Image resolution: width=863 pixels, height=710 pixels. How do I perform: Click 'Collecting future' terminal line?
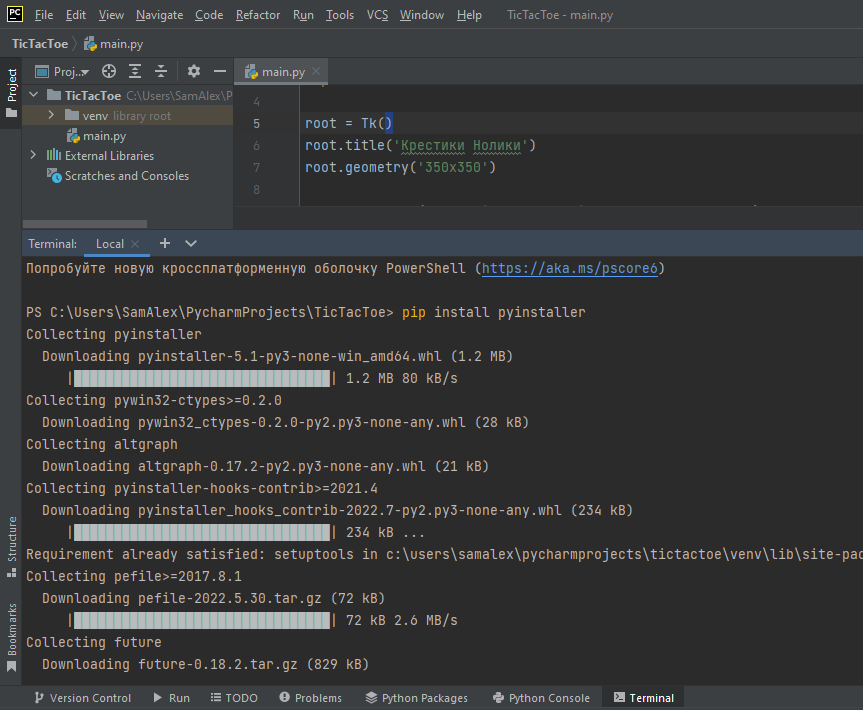pyautogui.click(x=94, y=643)
